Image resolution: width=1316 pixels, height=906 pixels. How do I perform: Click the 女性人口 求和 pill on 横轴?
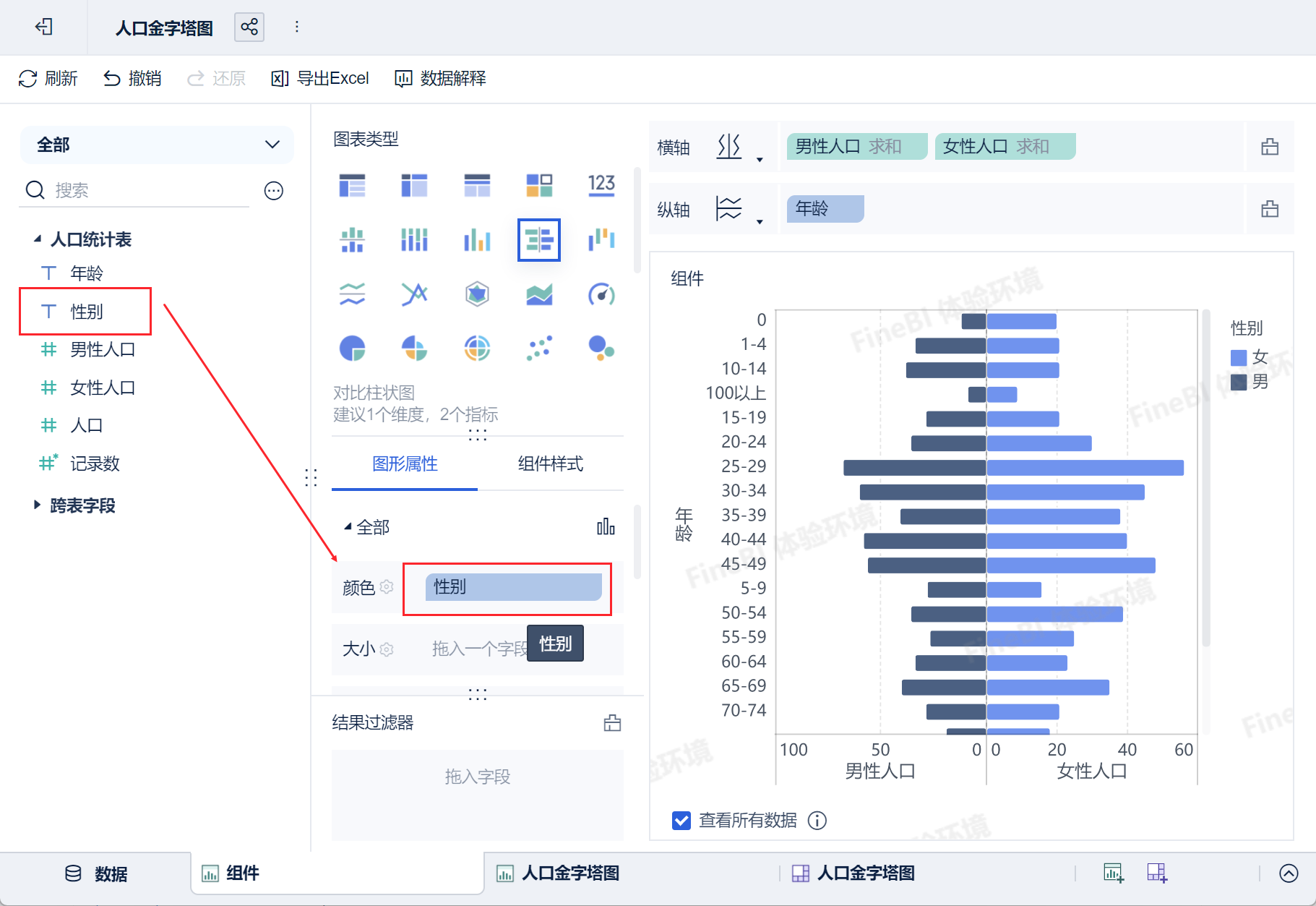coord(1005,147)
